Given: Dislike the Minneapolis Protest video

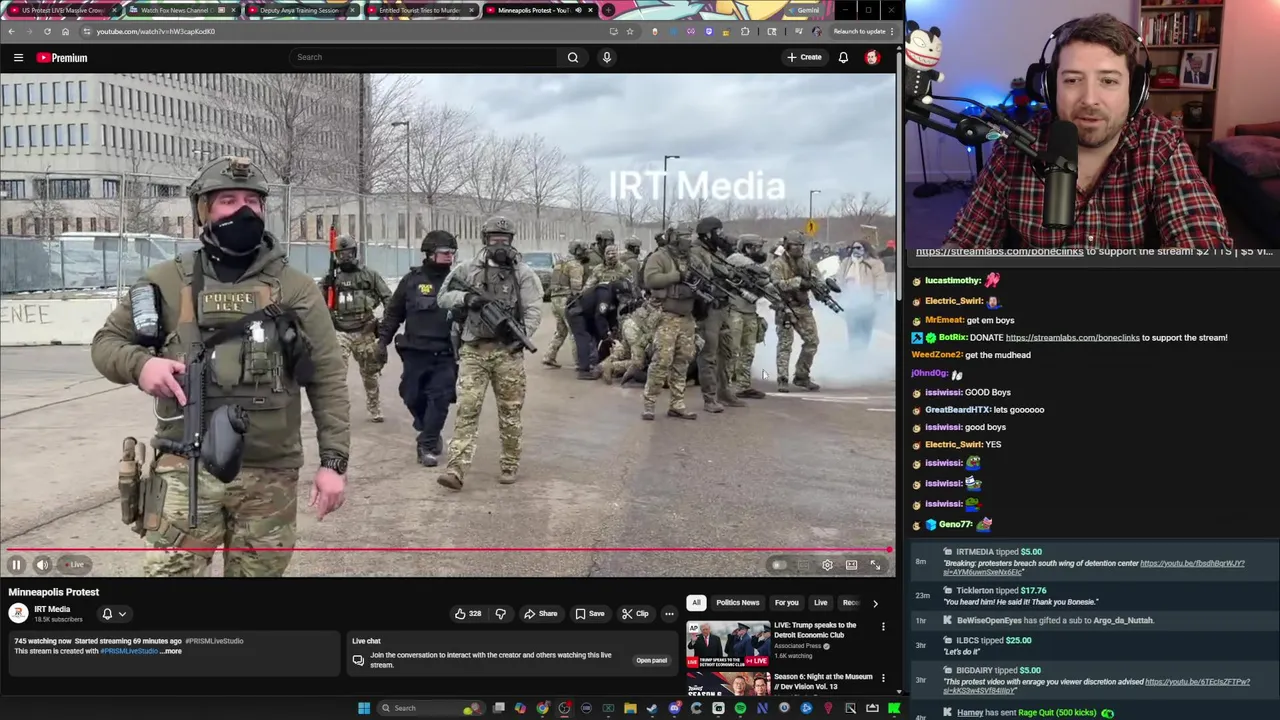Looking at the screenshot, I should (x=501, y=614).
